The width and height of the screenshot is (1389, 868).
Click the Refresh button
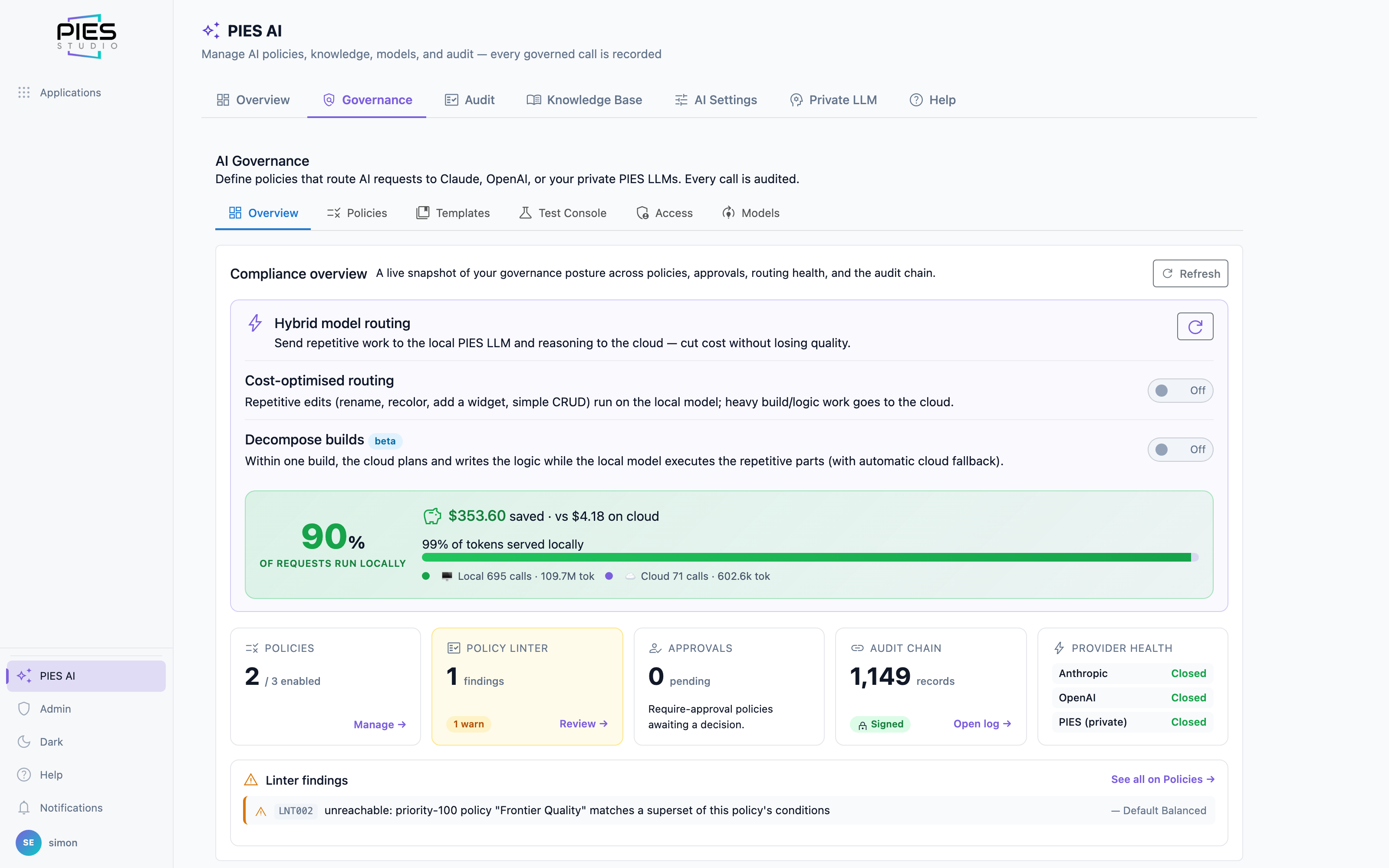click(x=1190, y=274)
